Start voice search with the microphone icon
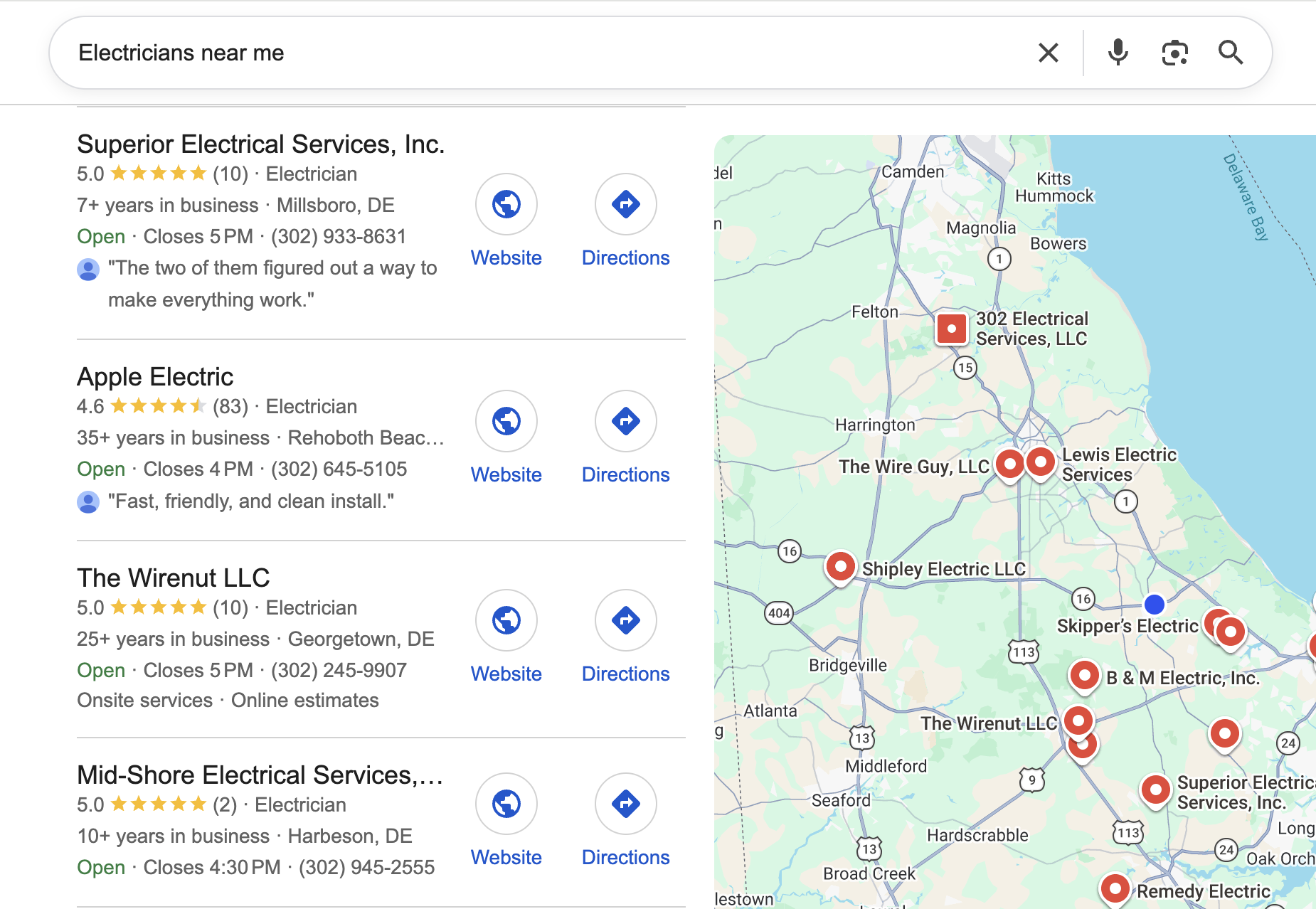 coord(1118,53)
